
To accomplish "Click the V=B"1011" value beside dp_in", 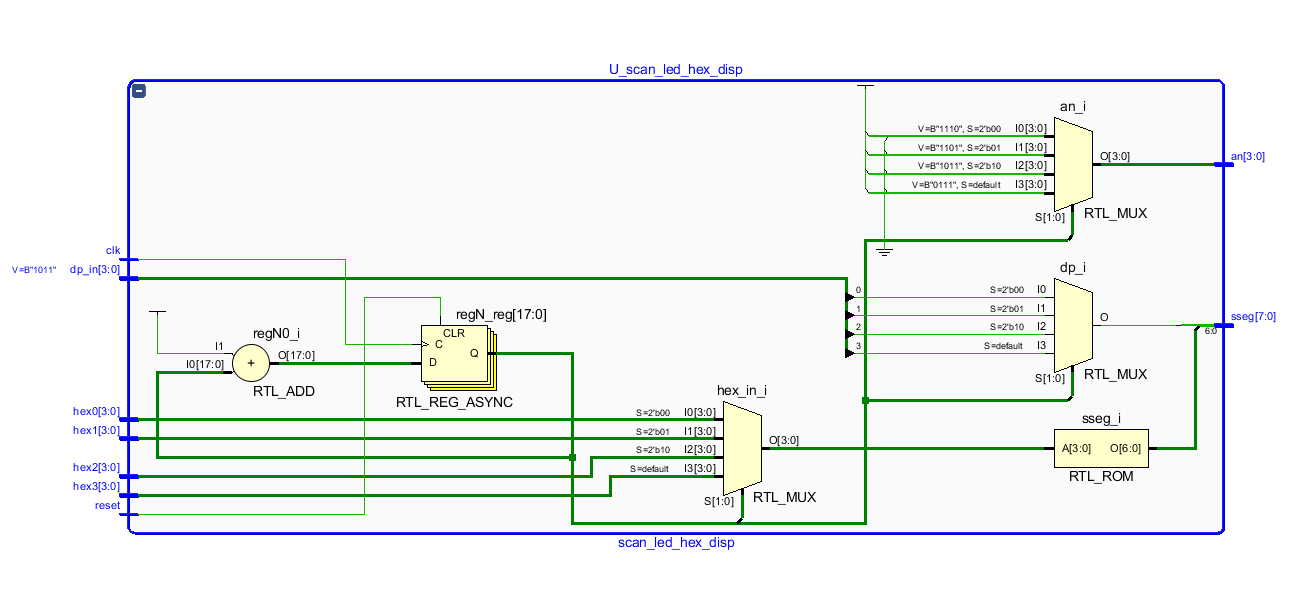I will [34, 270].
